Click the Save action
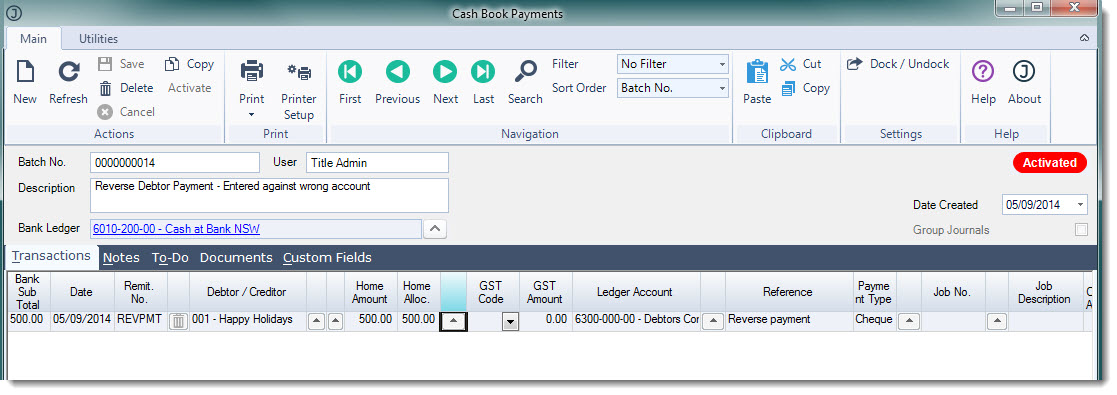The image size is (1117, 395). pyautogui.click(x=121, y=64)
